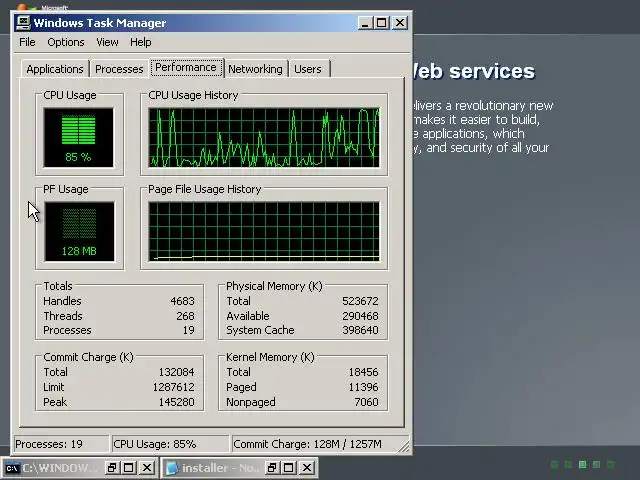Click the CPU Usage History graph

point(264,138)
